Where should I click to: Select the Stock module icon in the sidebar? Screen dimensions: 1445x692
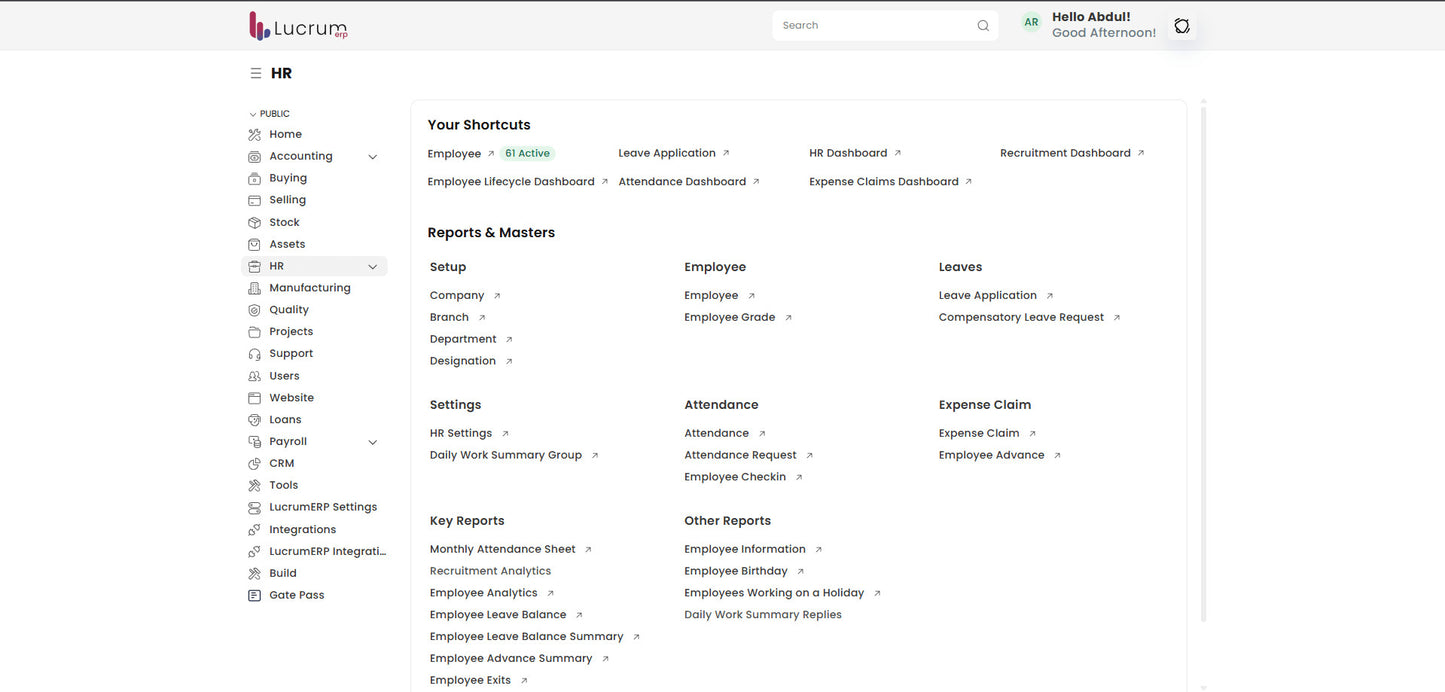tap(253, 221)
